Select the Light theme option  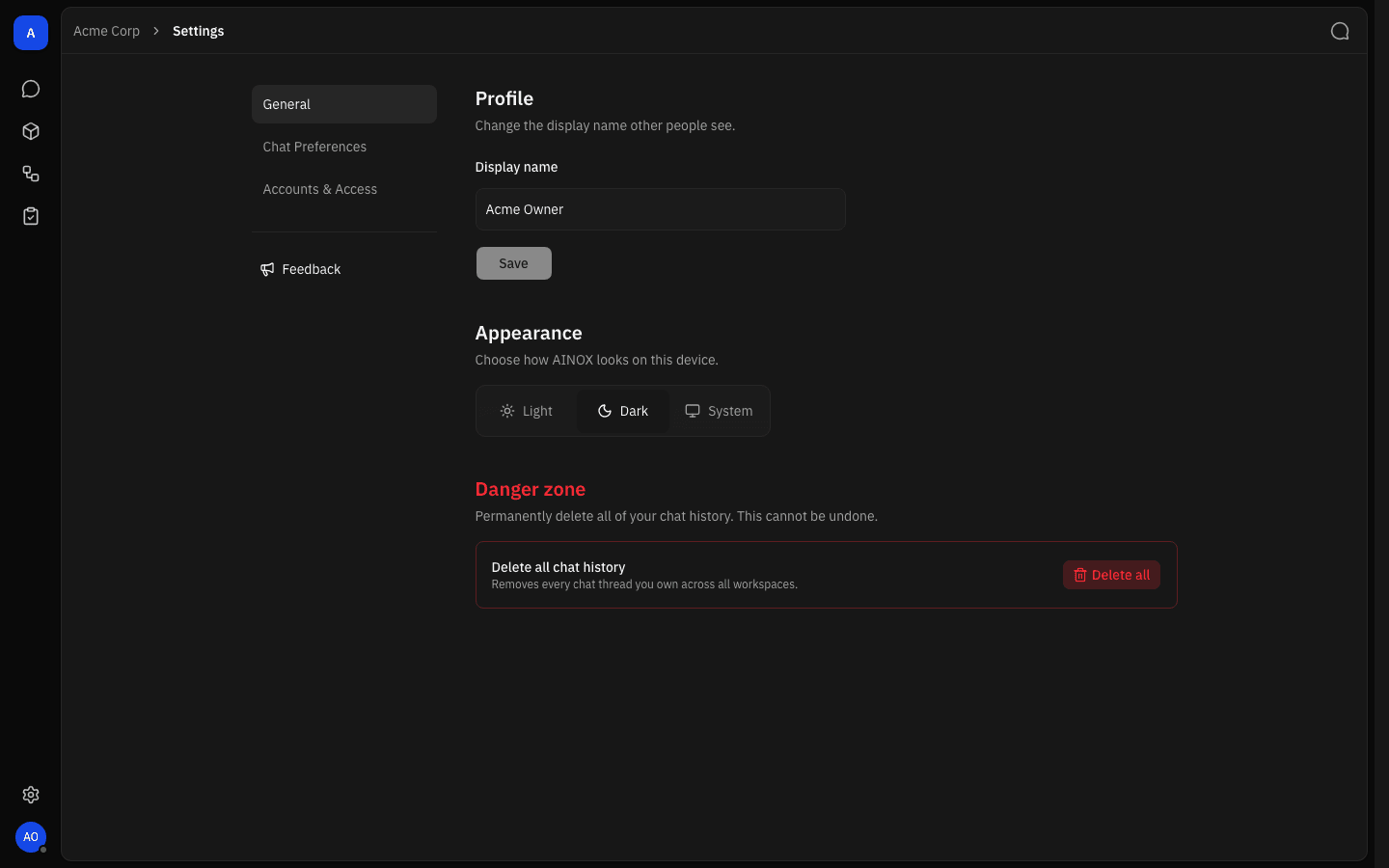tap(527, 411)
